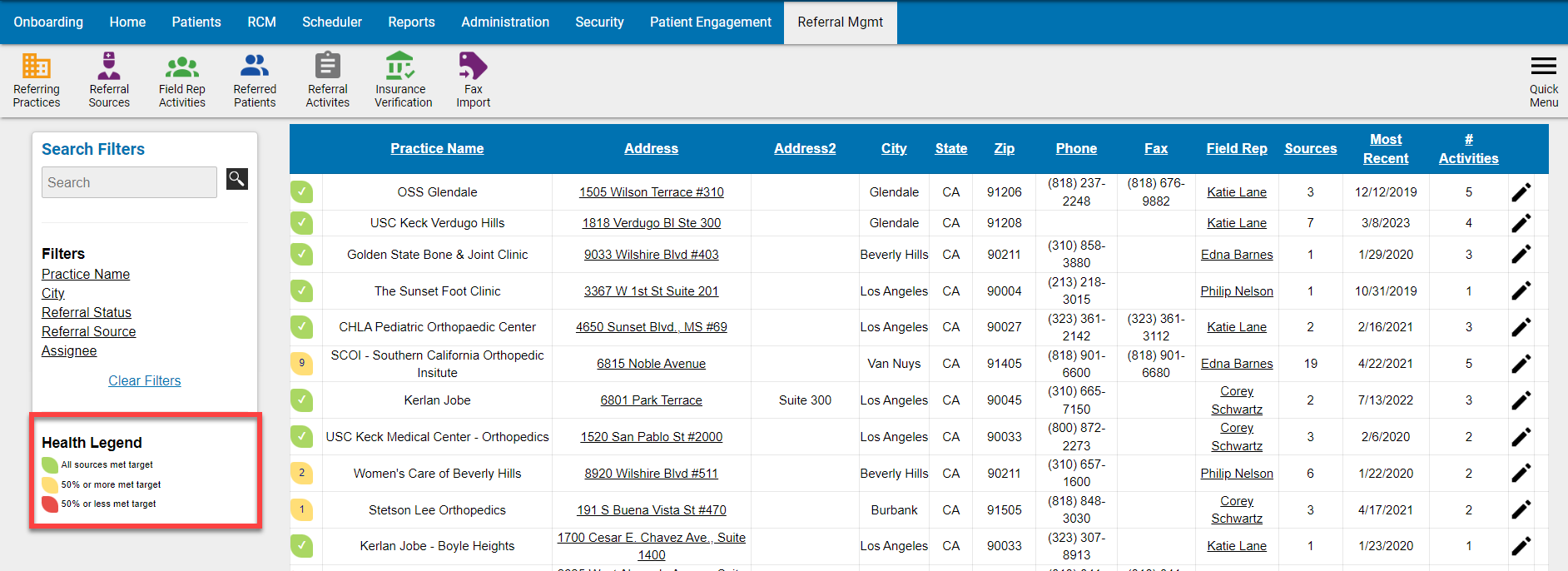Image resolution: width=1568 pixels, height=571 pixels.
Task: Click yellow health badge for Stetson Lee Orthopedics
Action: tap(302, 509)
